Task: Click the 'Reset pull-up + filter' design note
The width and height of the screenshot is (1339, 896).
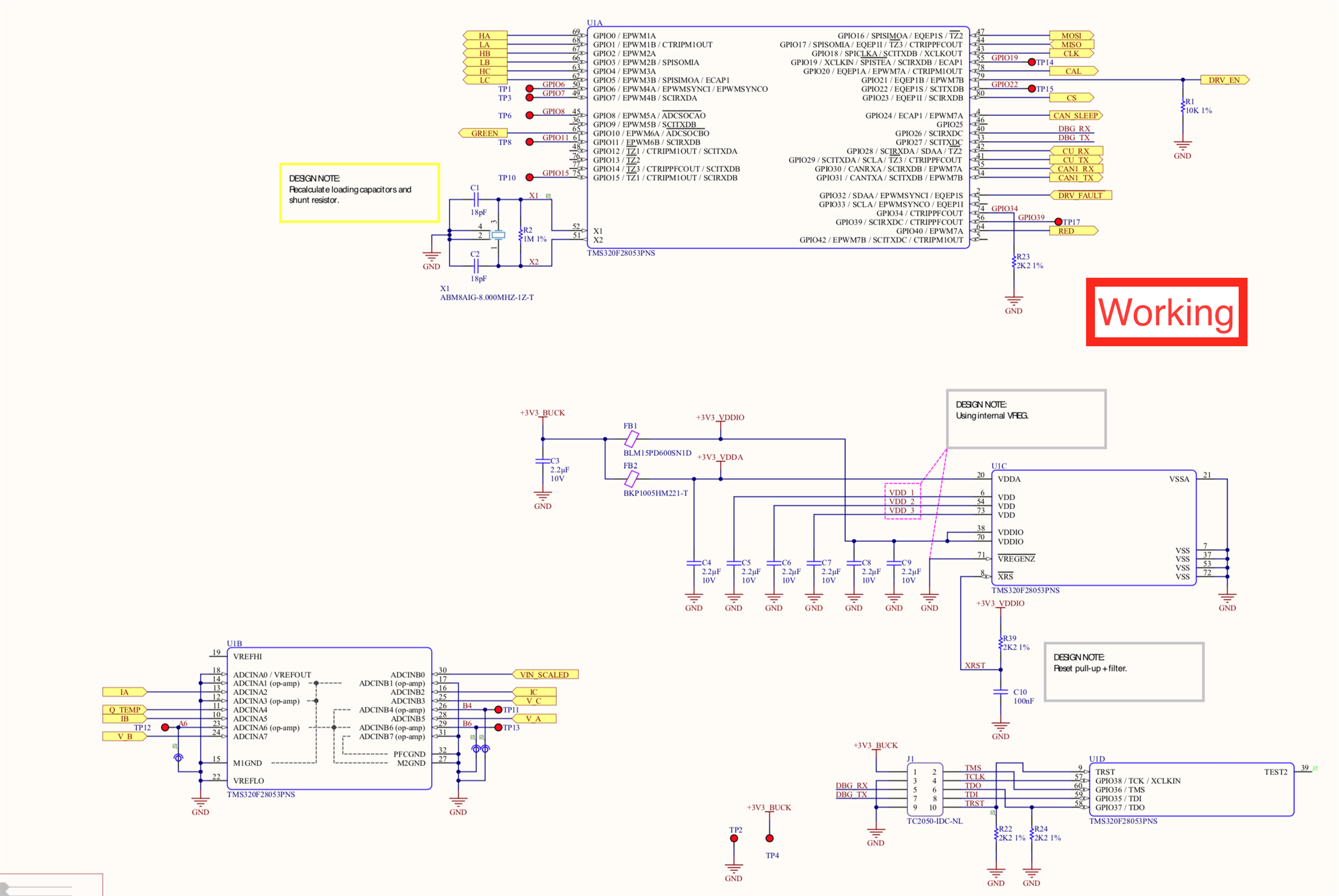Action: point(1124,672)
